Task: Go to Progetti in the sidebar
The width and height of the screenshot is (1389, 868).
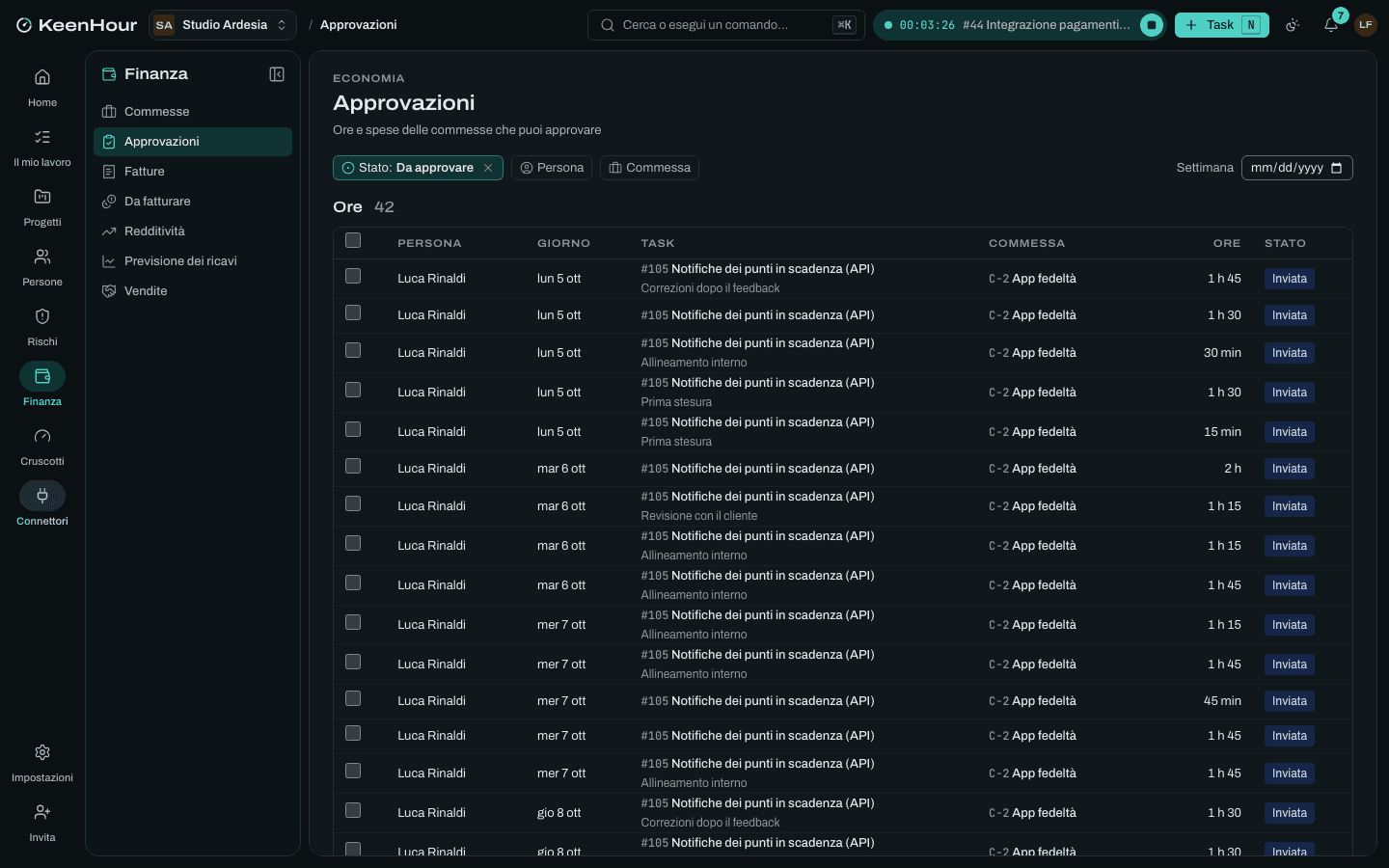Action: (x=42, y=206)
